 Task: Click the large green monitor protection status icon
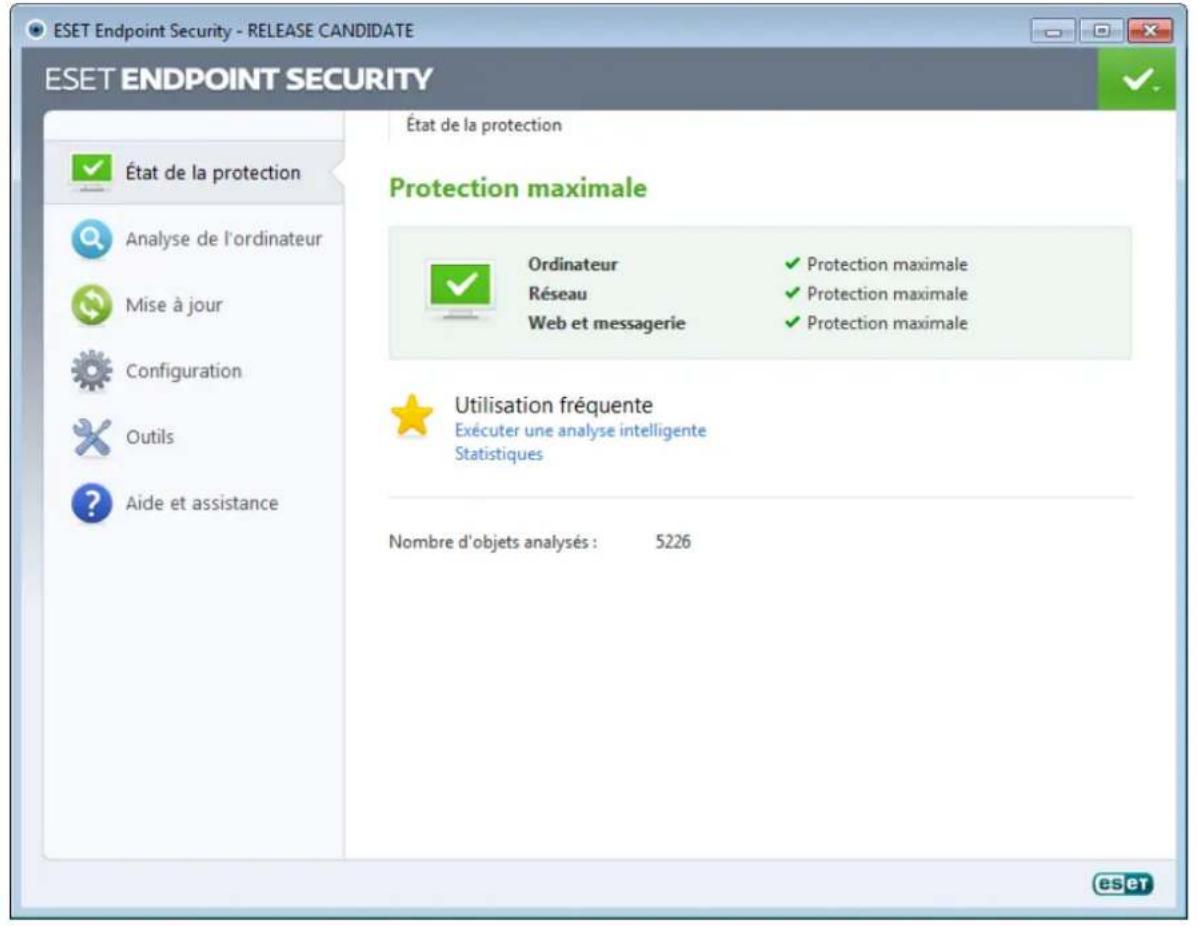(x=460, y=290)
